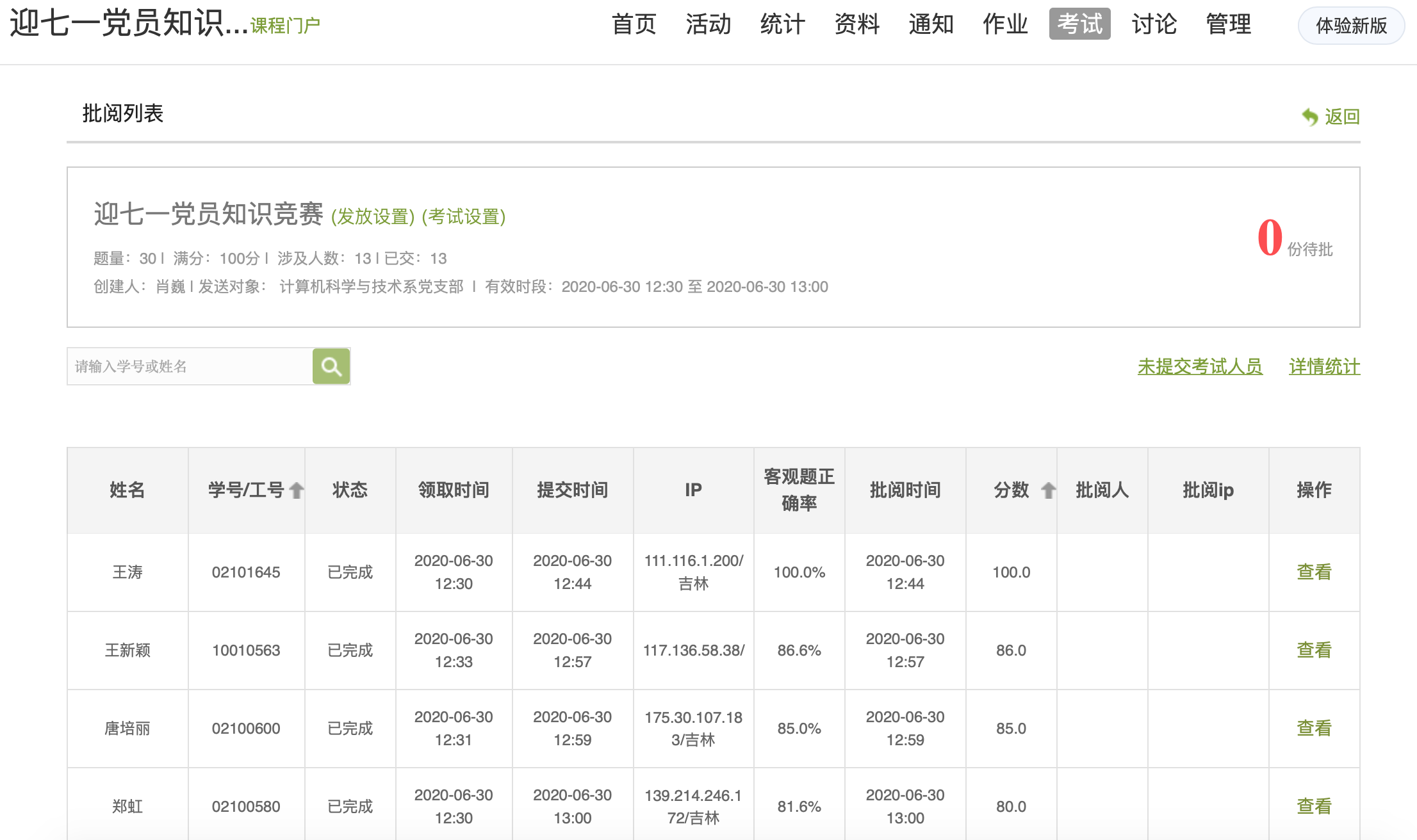The width and height of the screenshot is (1417, 840).
Task: Switch to the 作业 tab
Action: [1005, 24]
